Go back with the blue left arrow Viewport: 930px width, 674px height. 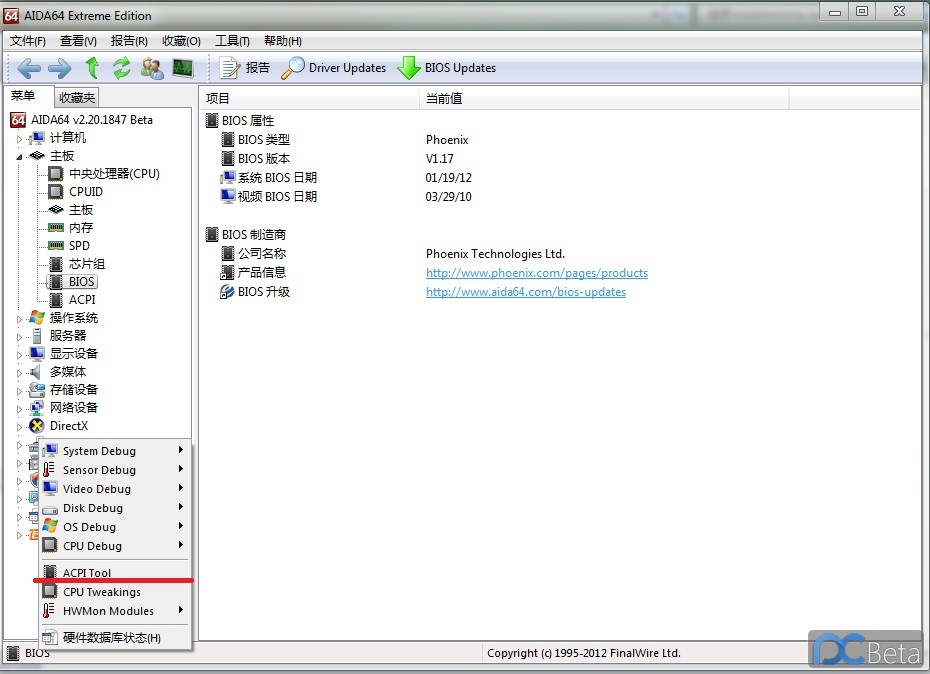click(x=29, y=68)
